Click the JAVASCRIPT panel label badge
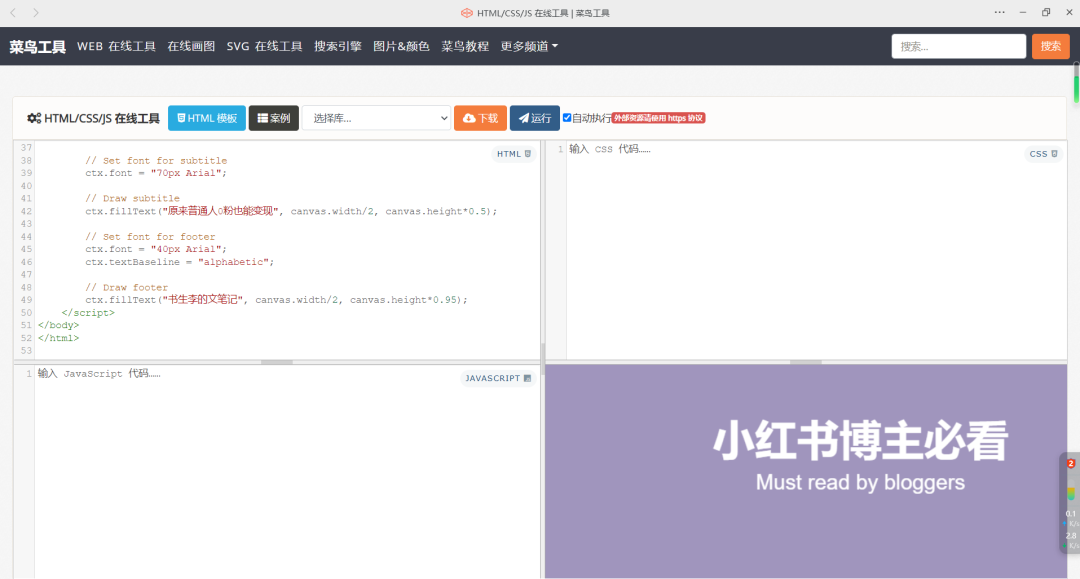The height and width of the screenshot is (579, 1080). coord(498,378)
